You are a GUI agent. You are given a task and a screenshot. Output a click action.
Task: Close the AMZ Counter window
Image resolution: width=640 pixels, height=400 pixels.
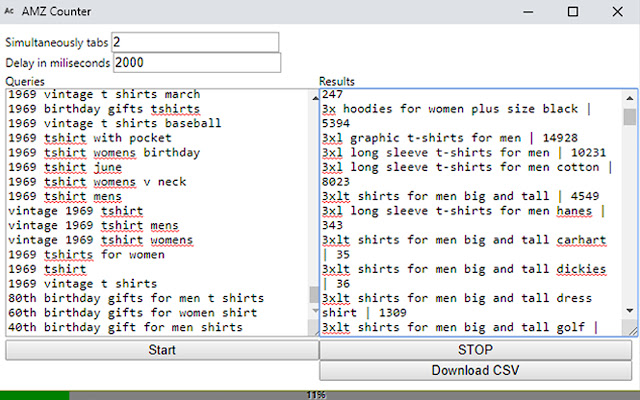(618, 11)
